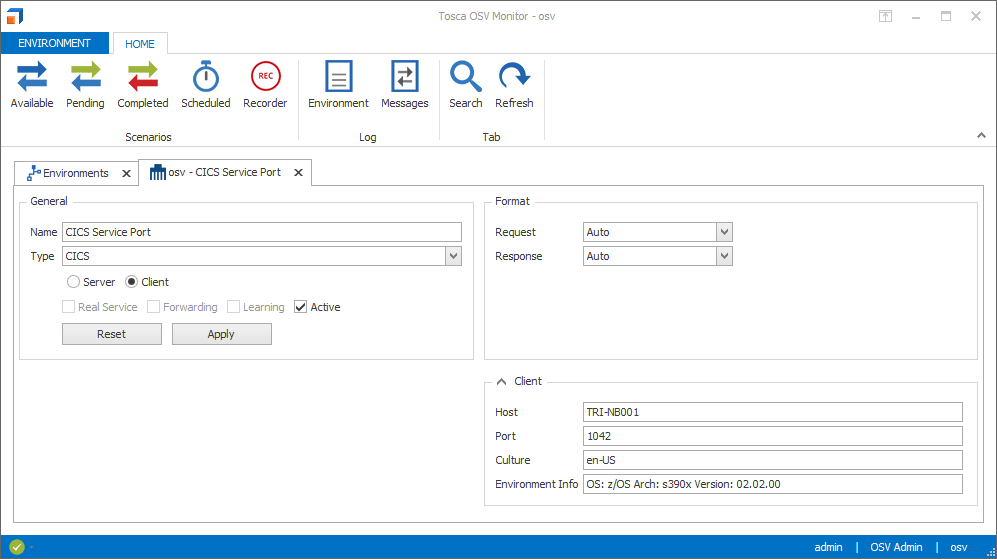The image size is (997, 559).
Task: Click the Apply button
Action: (x=221, y=334)
